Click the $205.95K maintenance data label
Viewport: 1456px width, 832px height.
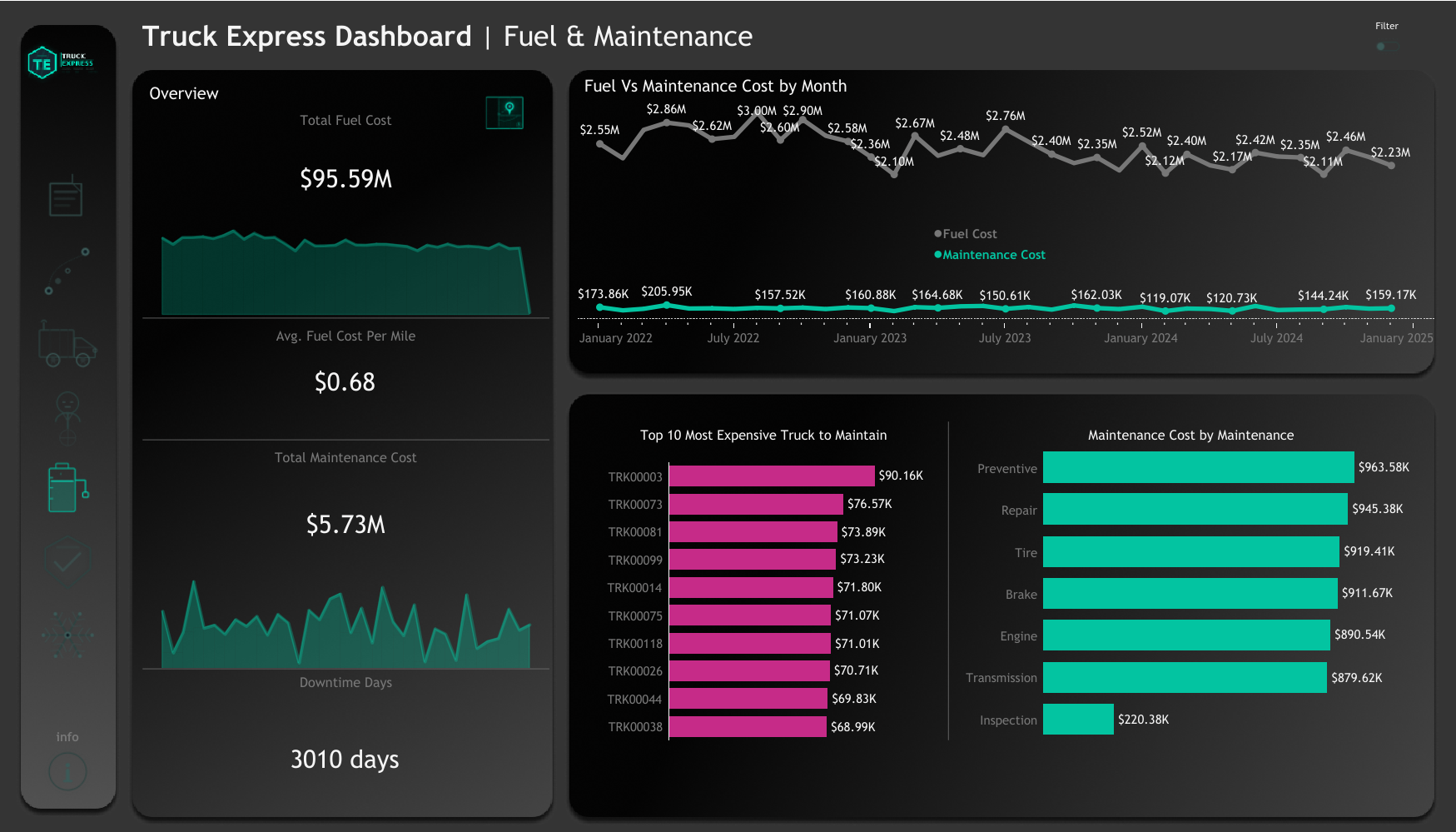point(667,291)
